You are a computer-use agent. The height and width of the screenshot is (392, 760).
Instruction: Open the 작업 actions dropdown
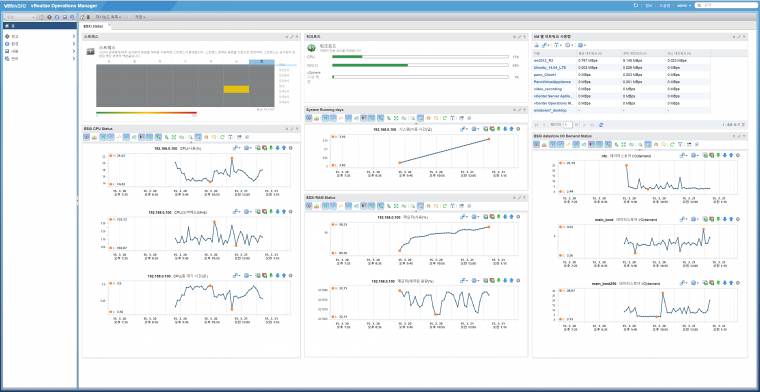pyautogui.click(x=140, y=17)
